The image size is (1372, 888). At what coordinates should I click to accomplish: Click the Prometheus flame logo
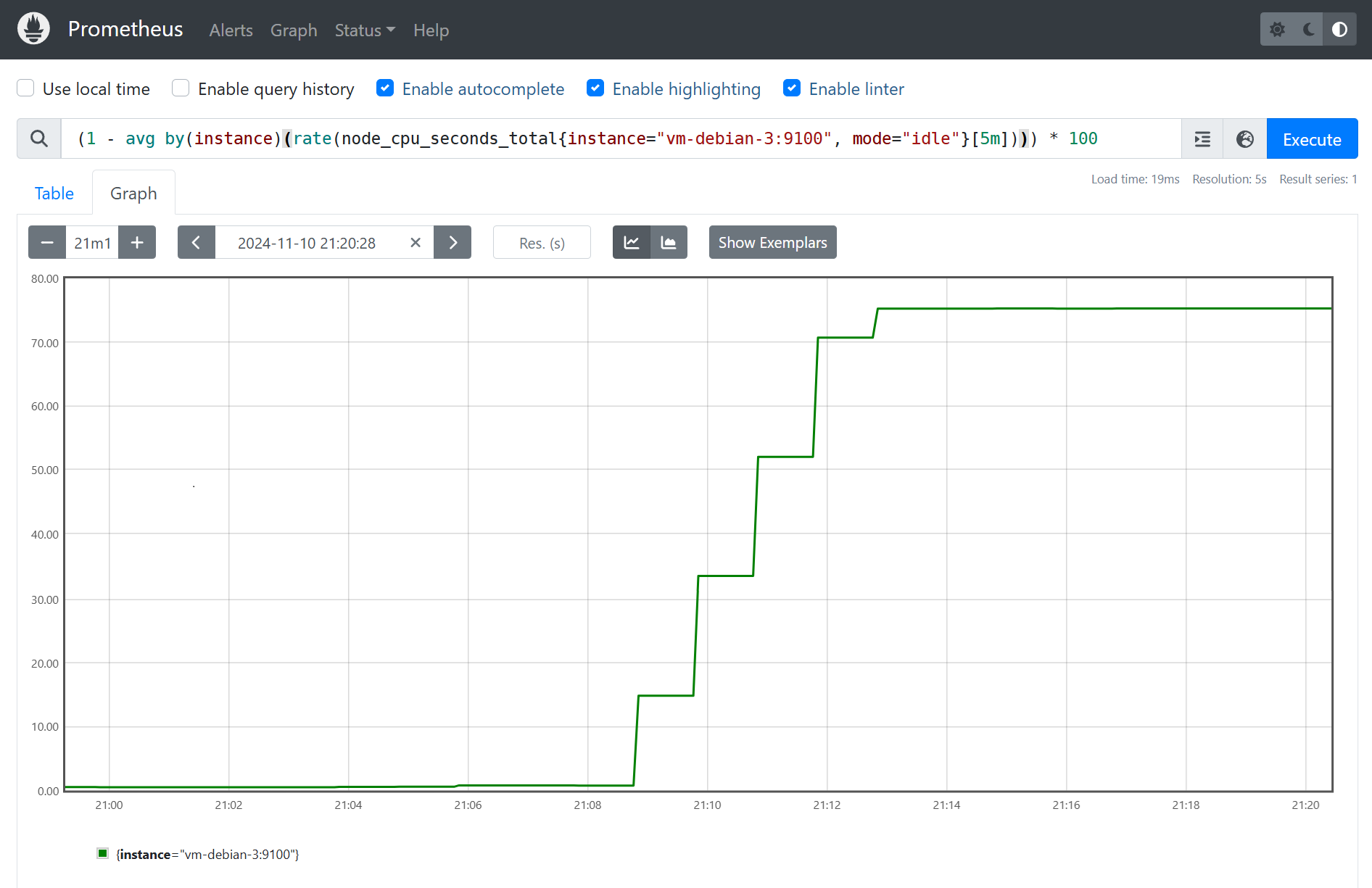coord(33,29)
